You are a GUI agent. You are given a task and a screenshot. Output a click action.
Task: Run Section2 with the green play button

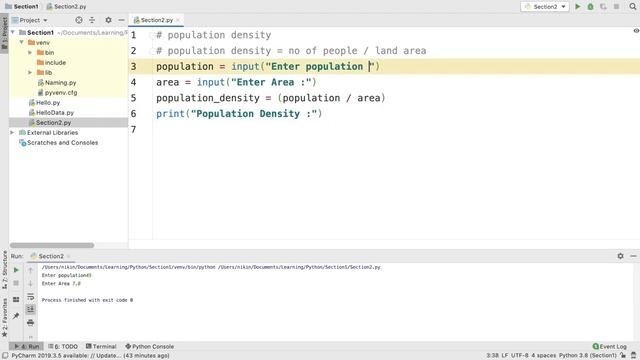coord(578,7)
